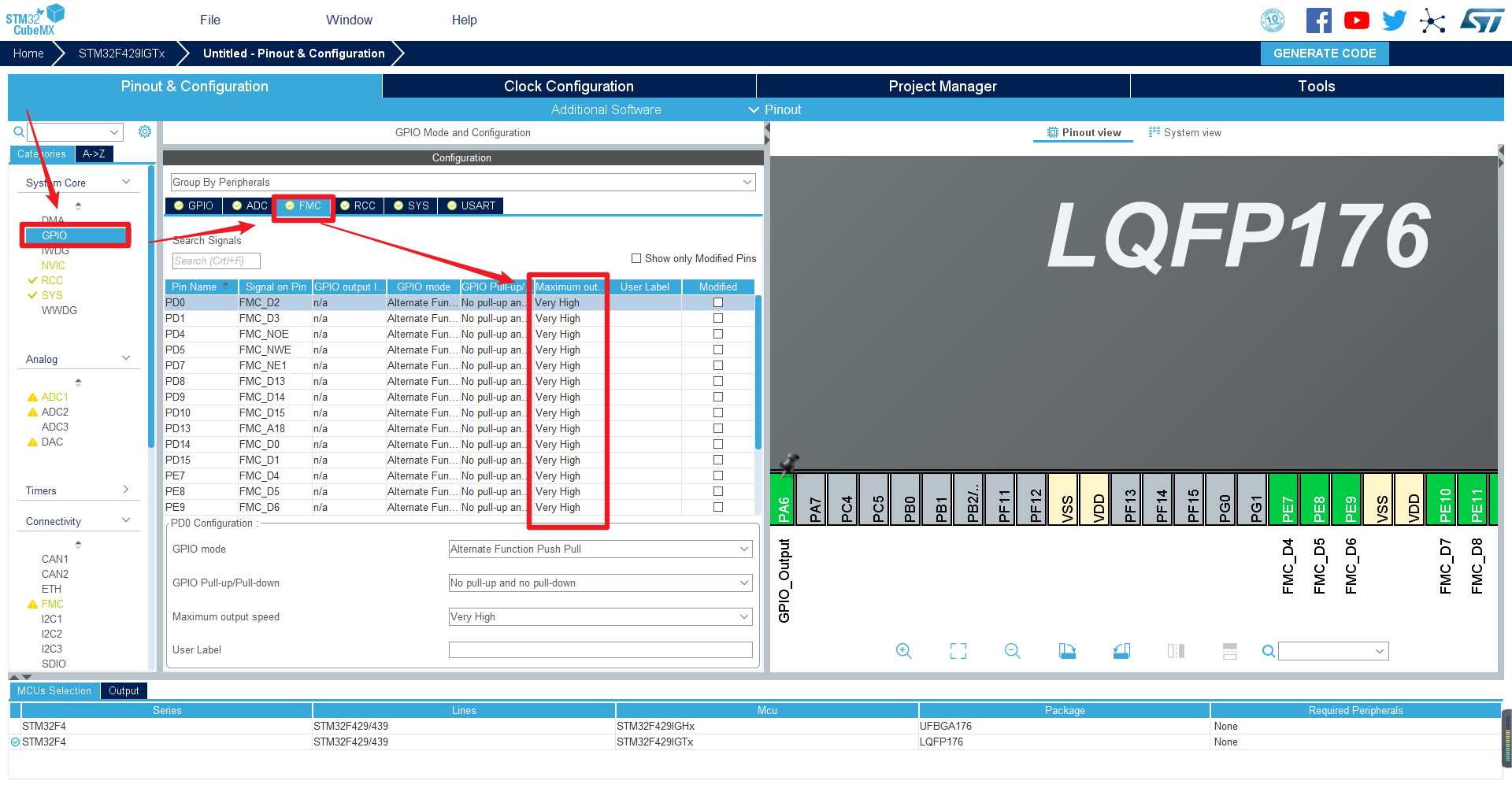The image size is (1512, 788).
Task: Select the USART peripheral tab
Action: click(x=471, y=205)
